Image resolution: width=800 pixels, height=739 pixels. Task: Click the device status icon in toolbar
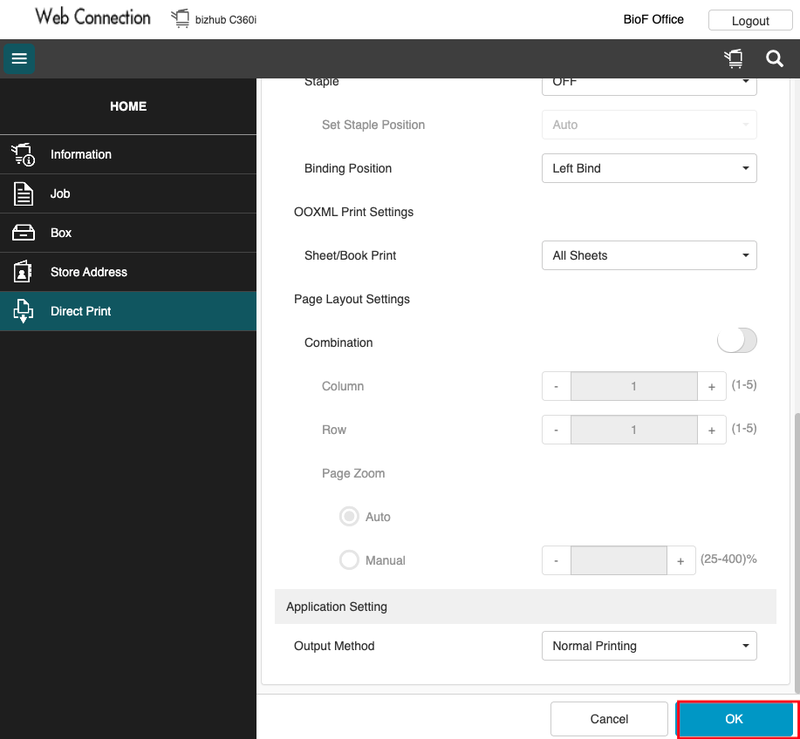734,59
